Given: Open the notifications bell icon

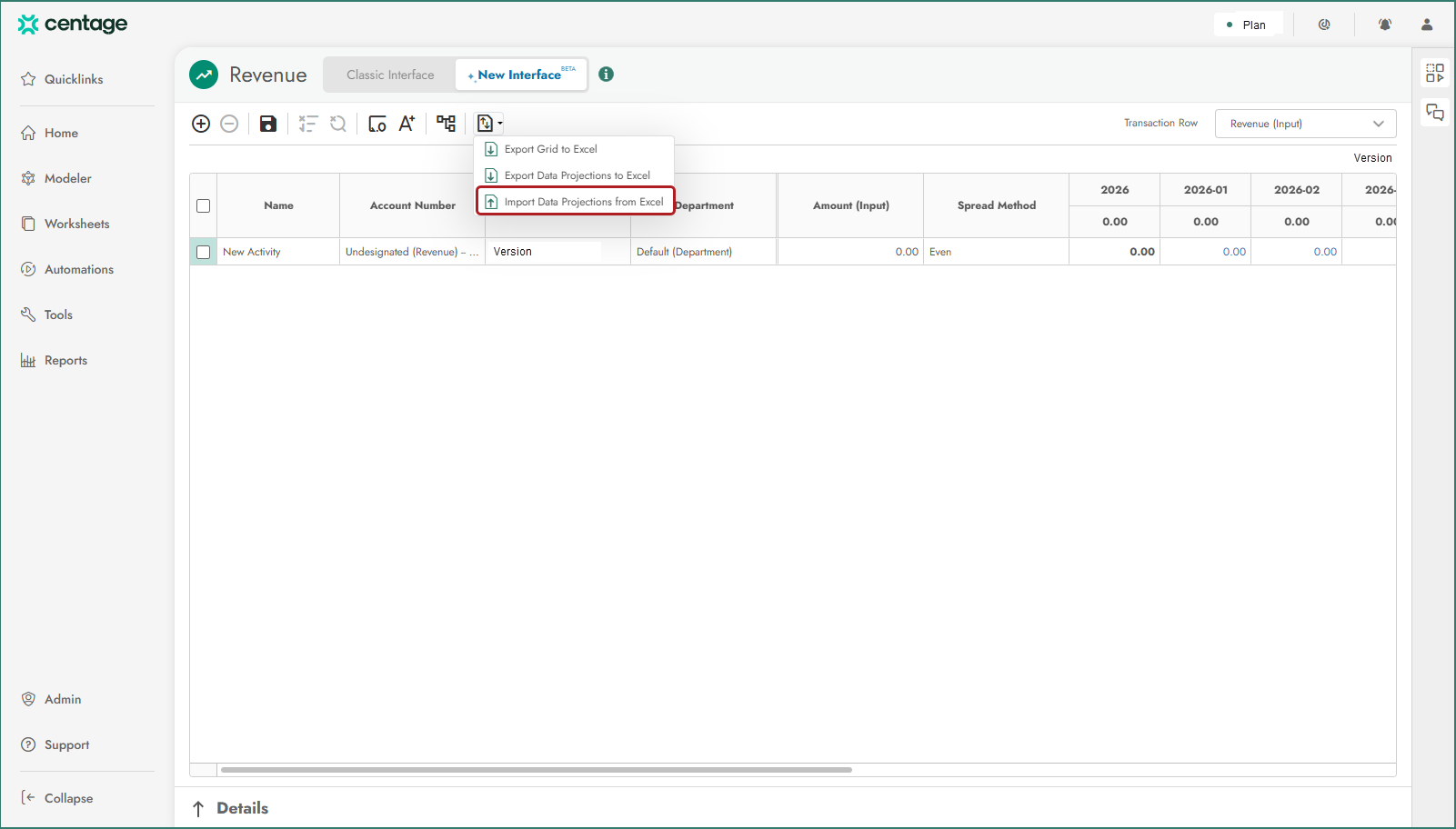Looking at the screenshot, I should click(x=1385, y=25).
